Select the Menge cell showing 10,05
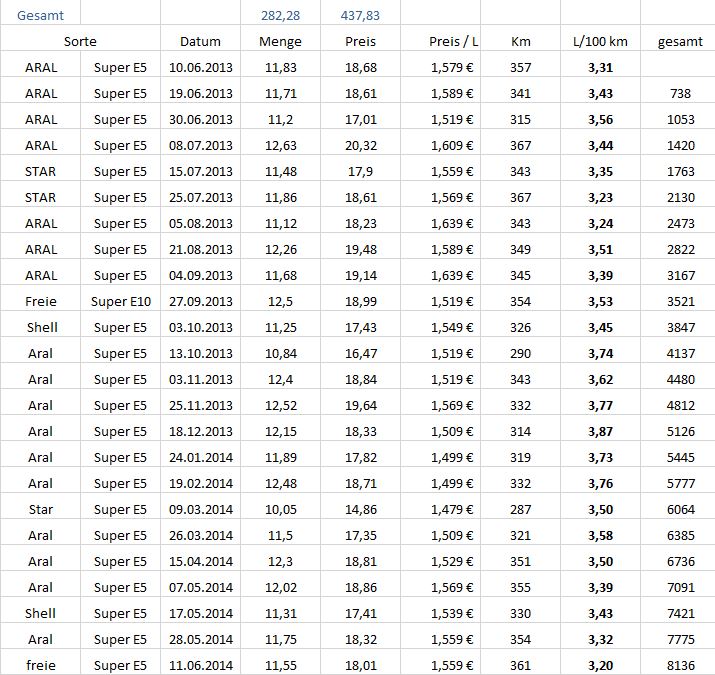The height and width of the screenshot is (675, 715). 280,509
